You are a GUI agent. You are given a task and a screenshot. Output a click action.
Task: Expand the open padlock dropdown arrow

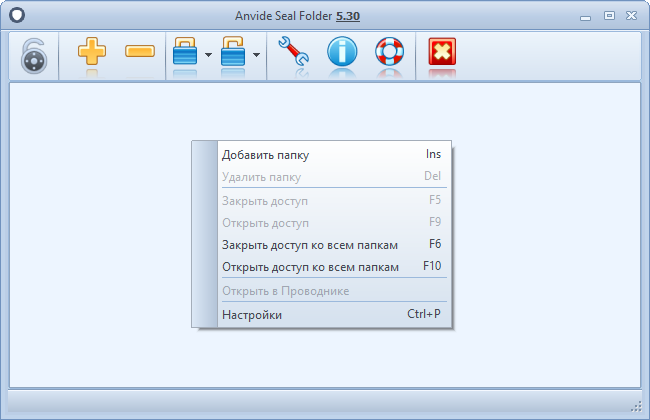[x=257, y=55]
